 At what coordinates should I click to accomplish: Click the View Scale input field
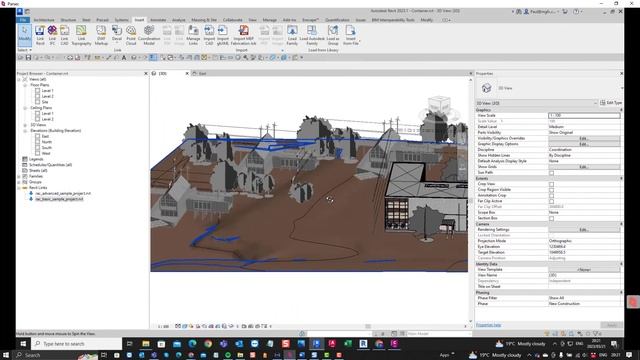coord(584,116)
